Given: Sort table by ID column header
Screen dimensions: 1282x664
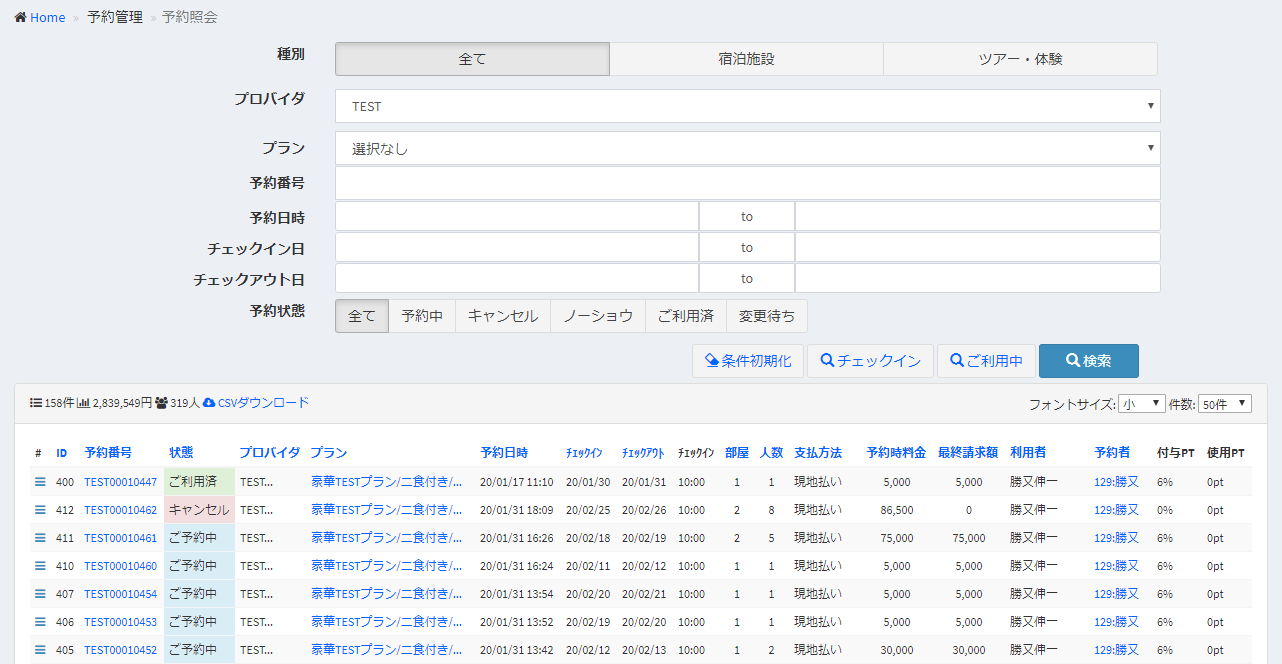Looking at the screenshot, I should point(62,453).
